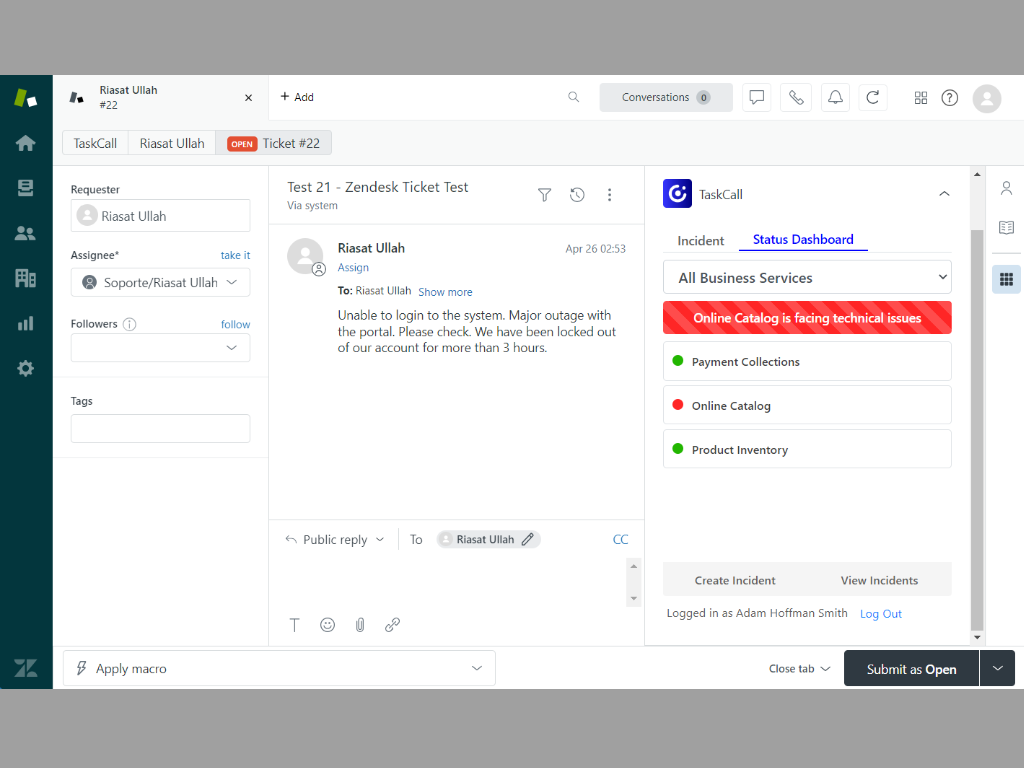This screenshot has width=1024, height=768.
Task: Open the Admin settings gear icon
Action: (25, 368)
